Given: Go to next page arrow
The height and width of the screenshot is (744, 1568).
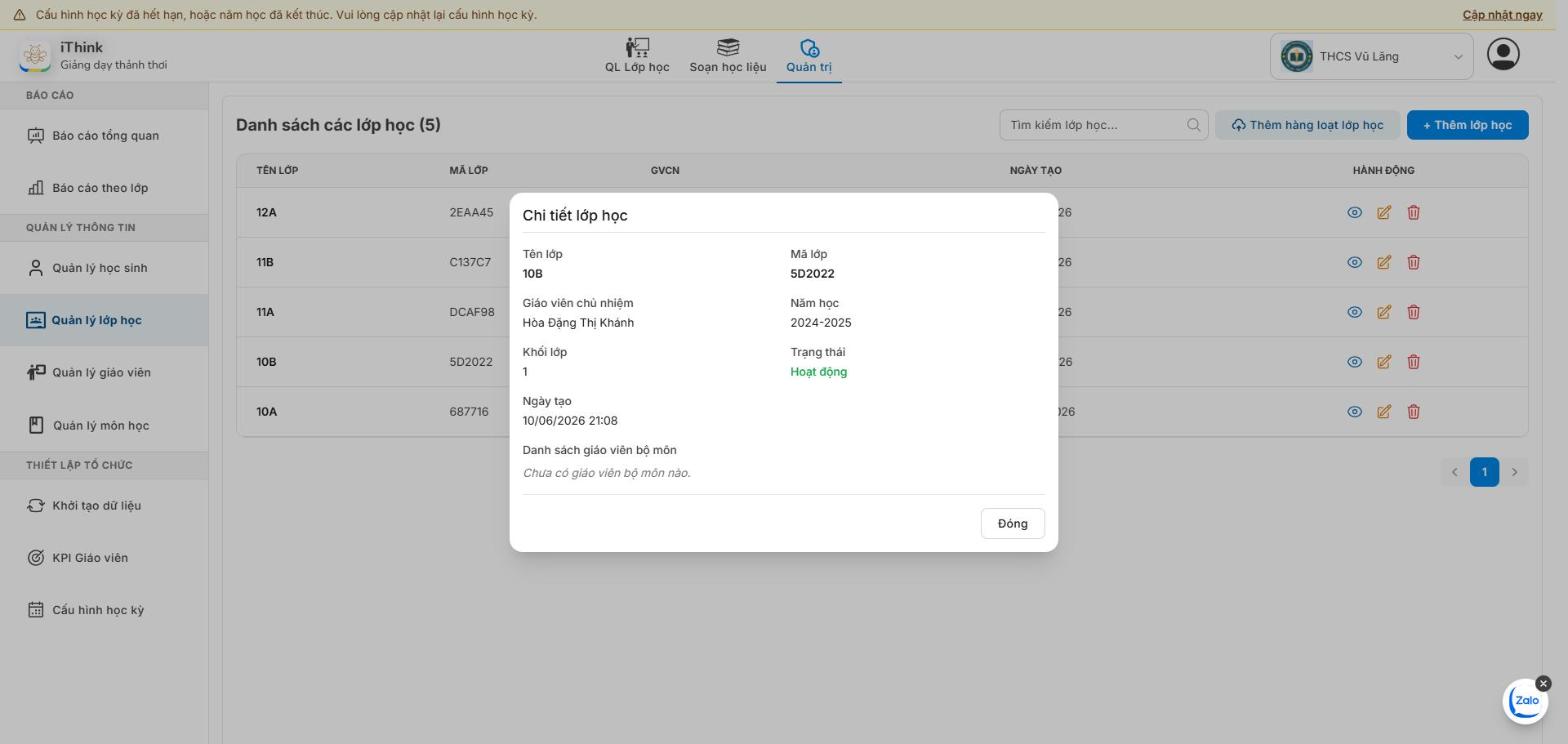Looking at the screenshot, I should pos(1515,472).
